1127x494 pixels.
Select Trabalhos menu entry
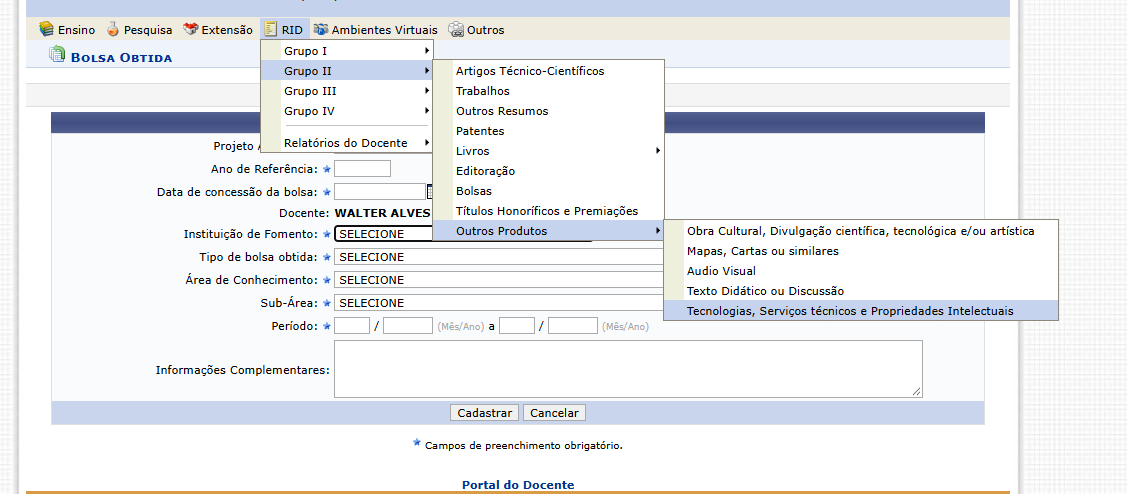[x=548, y=91]
